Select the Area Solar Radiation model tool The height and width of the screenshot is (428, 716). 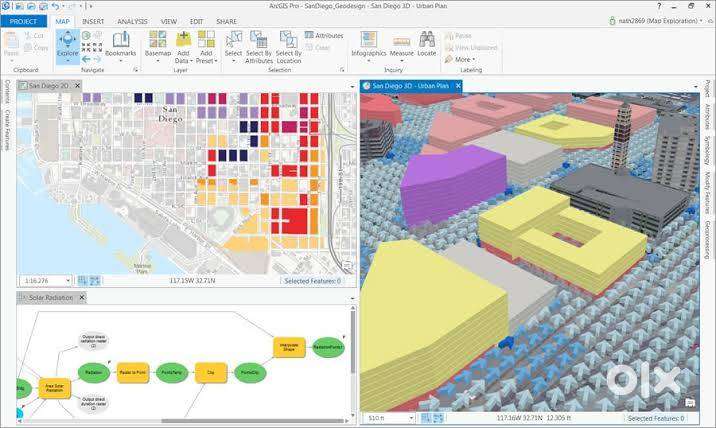54,388
